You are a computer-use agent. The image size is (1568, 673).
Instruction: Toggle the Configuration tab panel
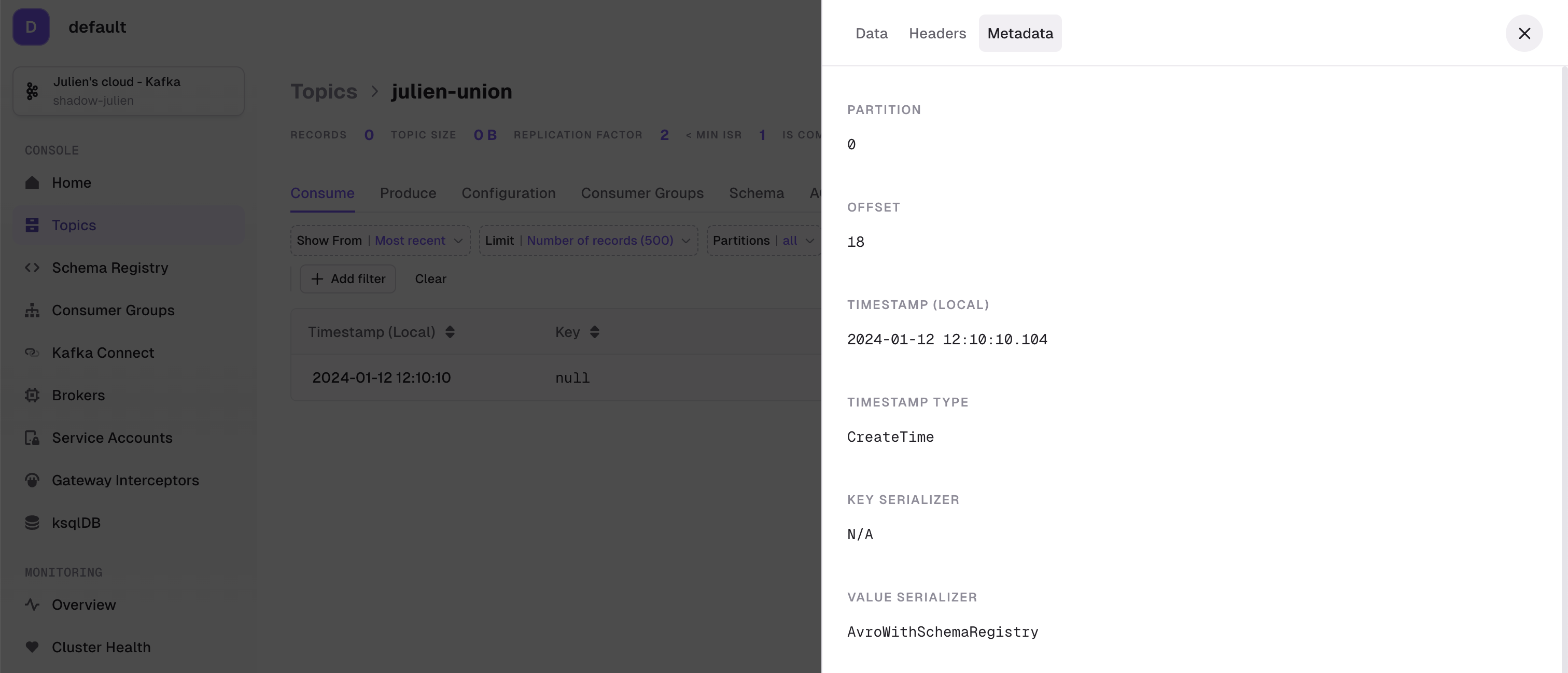pos(509,193)
